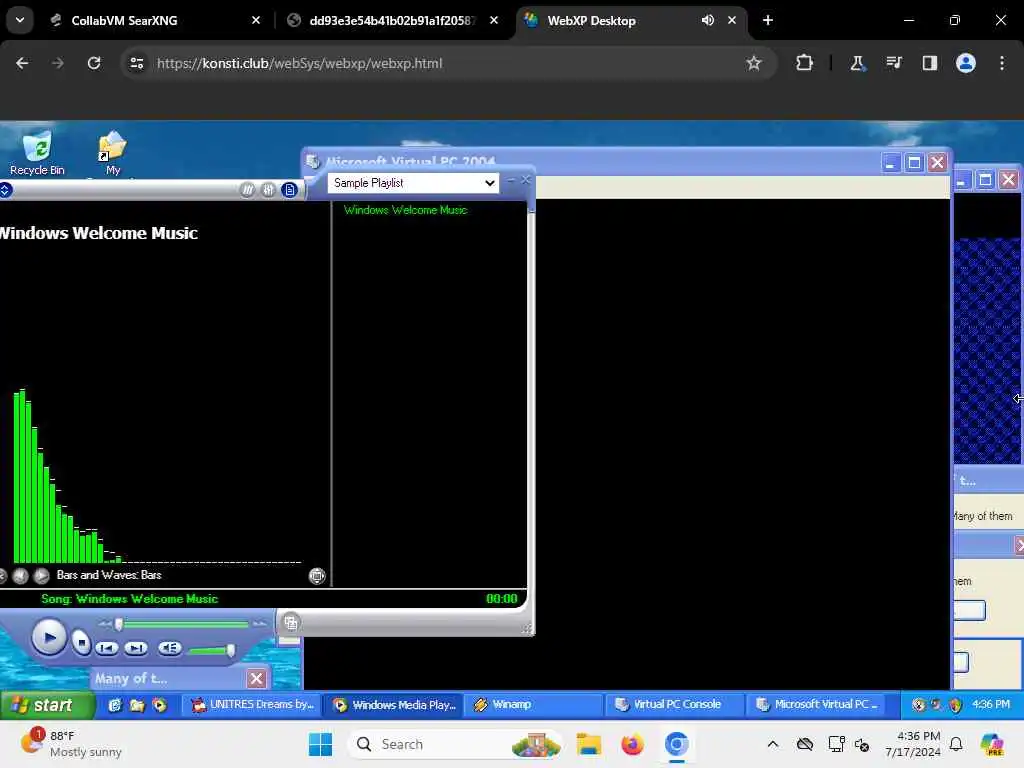Click the rewind arrows left of seek bar
The width and height of the screenshot is (1024, 768).
(104, 624)
